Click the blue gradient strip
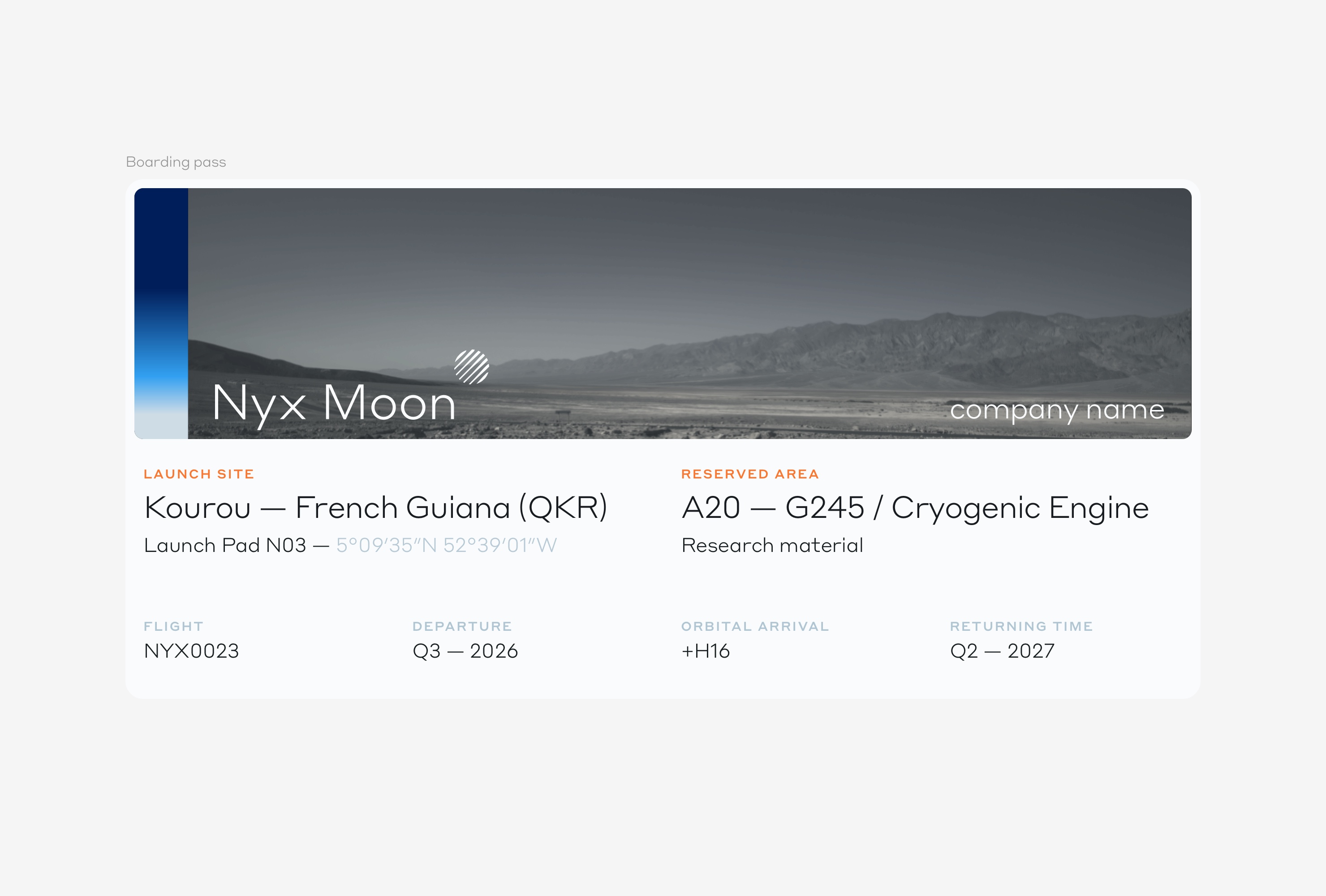 pyautogui.click(x=161, y=313)
